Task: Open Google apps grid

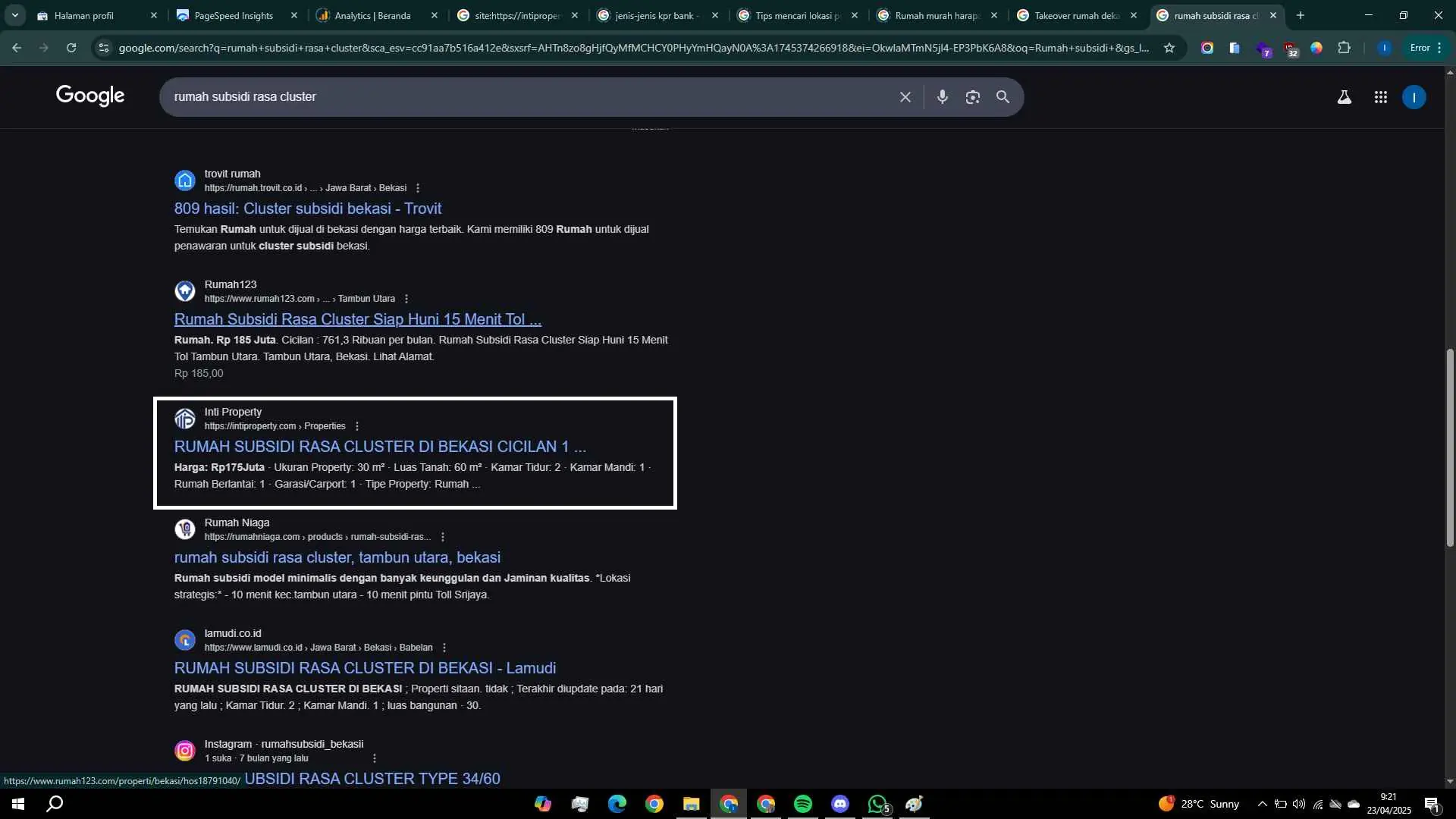Action: coord(1380,97)
